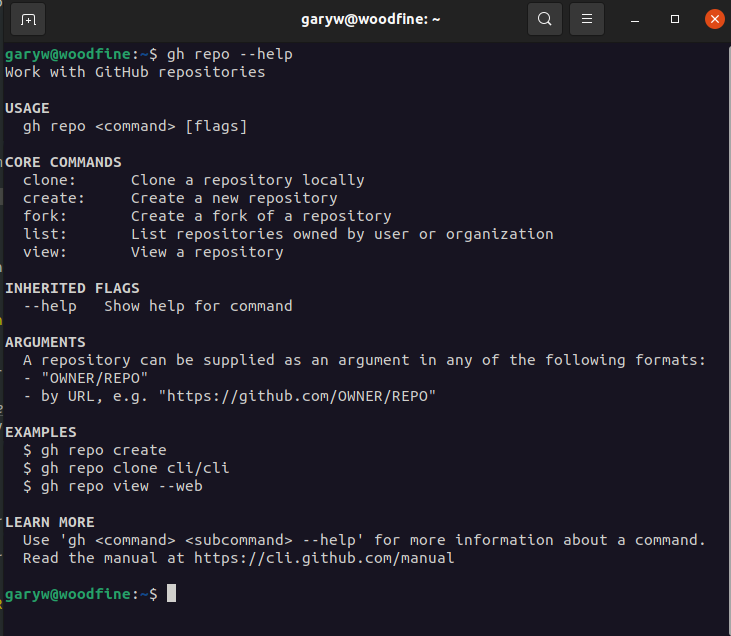Click 'gh repo <command> [flags]' line

[x=135, y=126]
